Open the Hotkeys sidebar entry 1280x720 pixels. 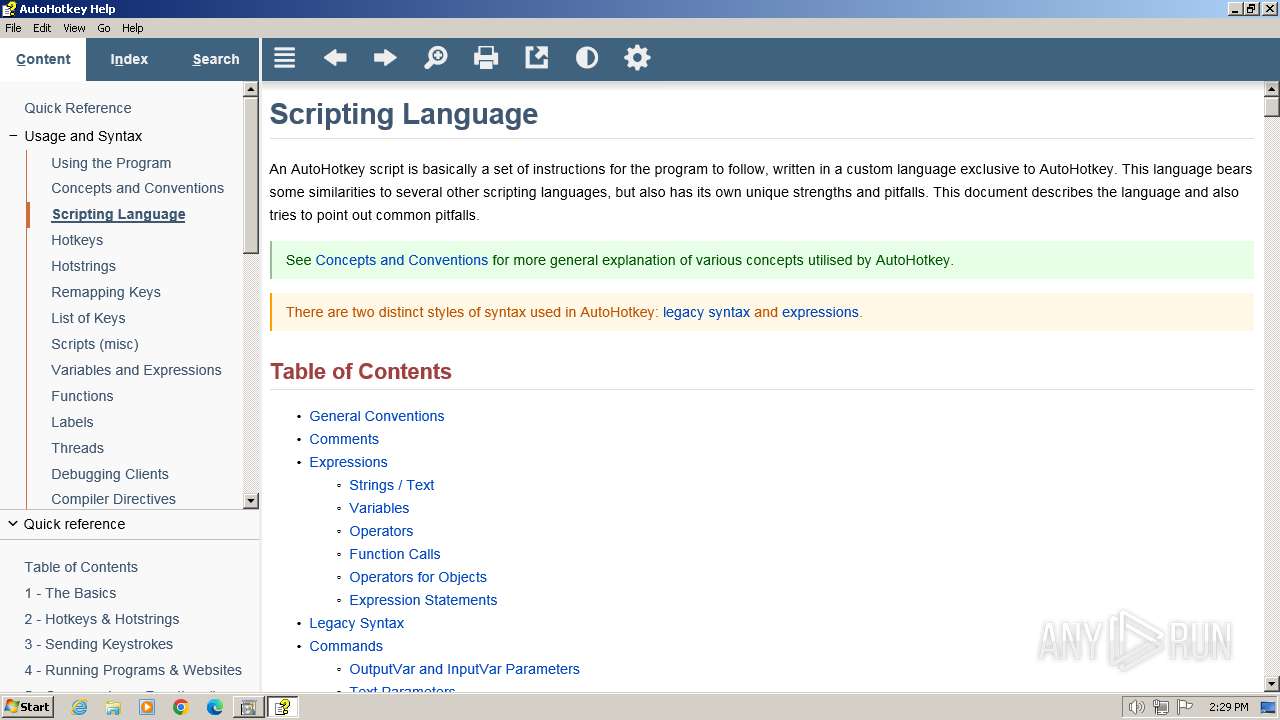(77, 240)
